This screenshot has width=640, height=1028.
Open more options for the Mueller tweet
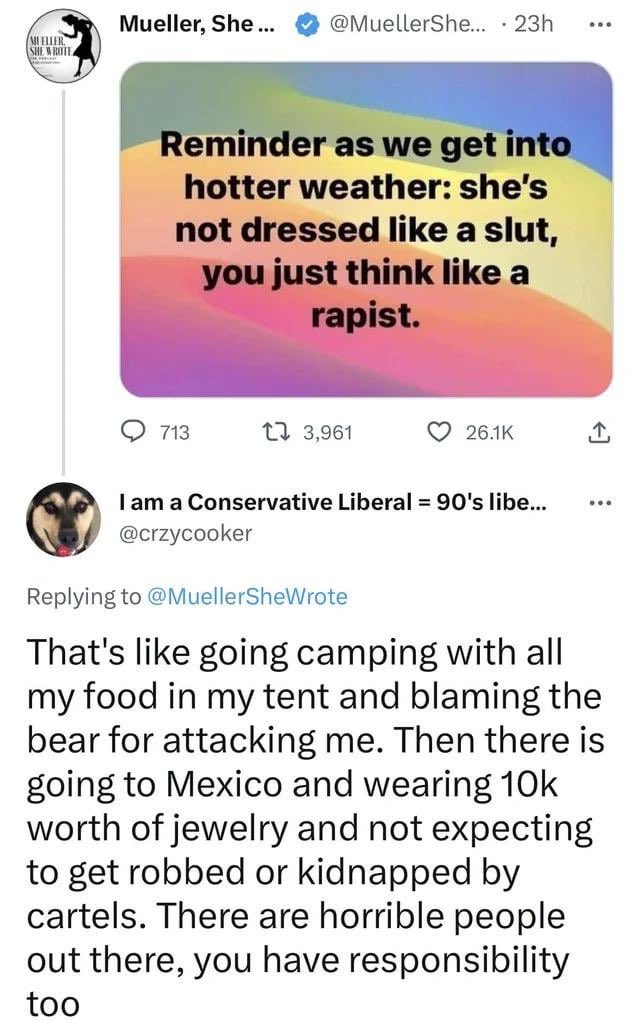600,25
